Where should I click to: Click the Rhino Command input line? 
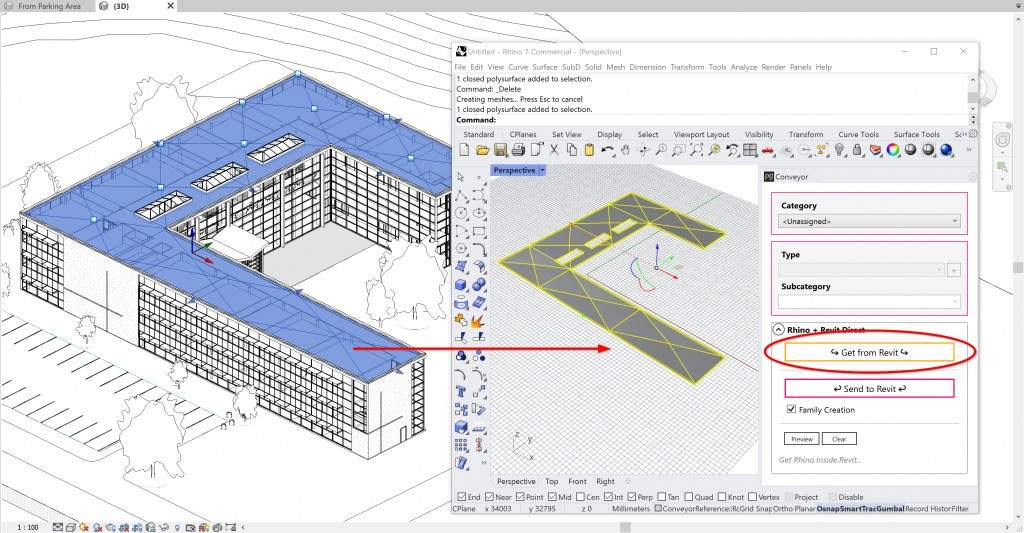point(712,120)
